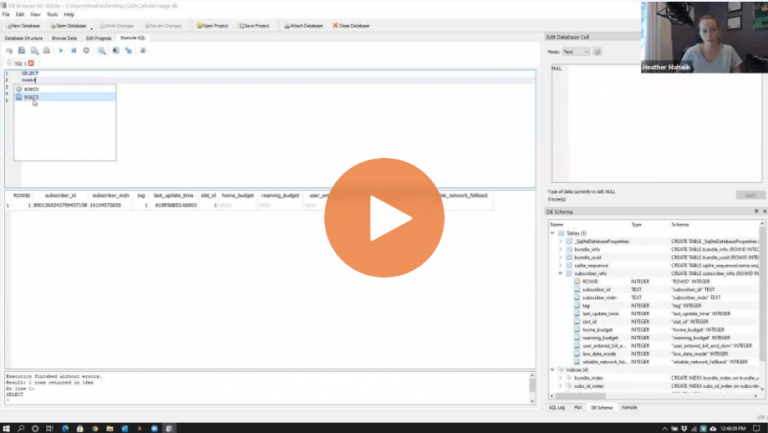Click the Save Project toolbar button
This screenshot has width=768, height=433.
[x=254, y=25]
